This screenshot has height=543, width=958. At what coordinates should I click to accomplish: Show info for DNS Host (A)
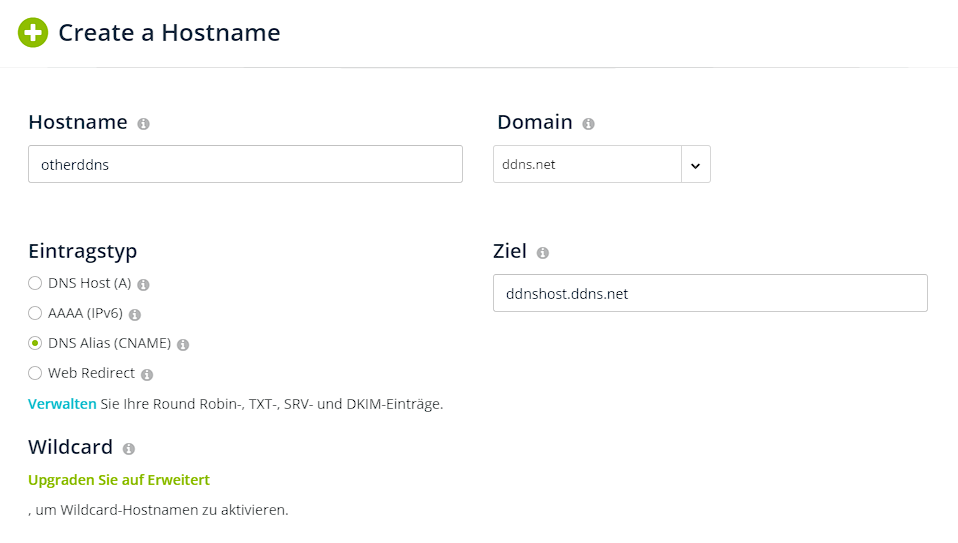[x=143, y=285]
